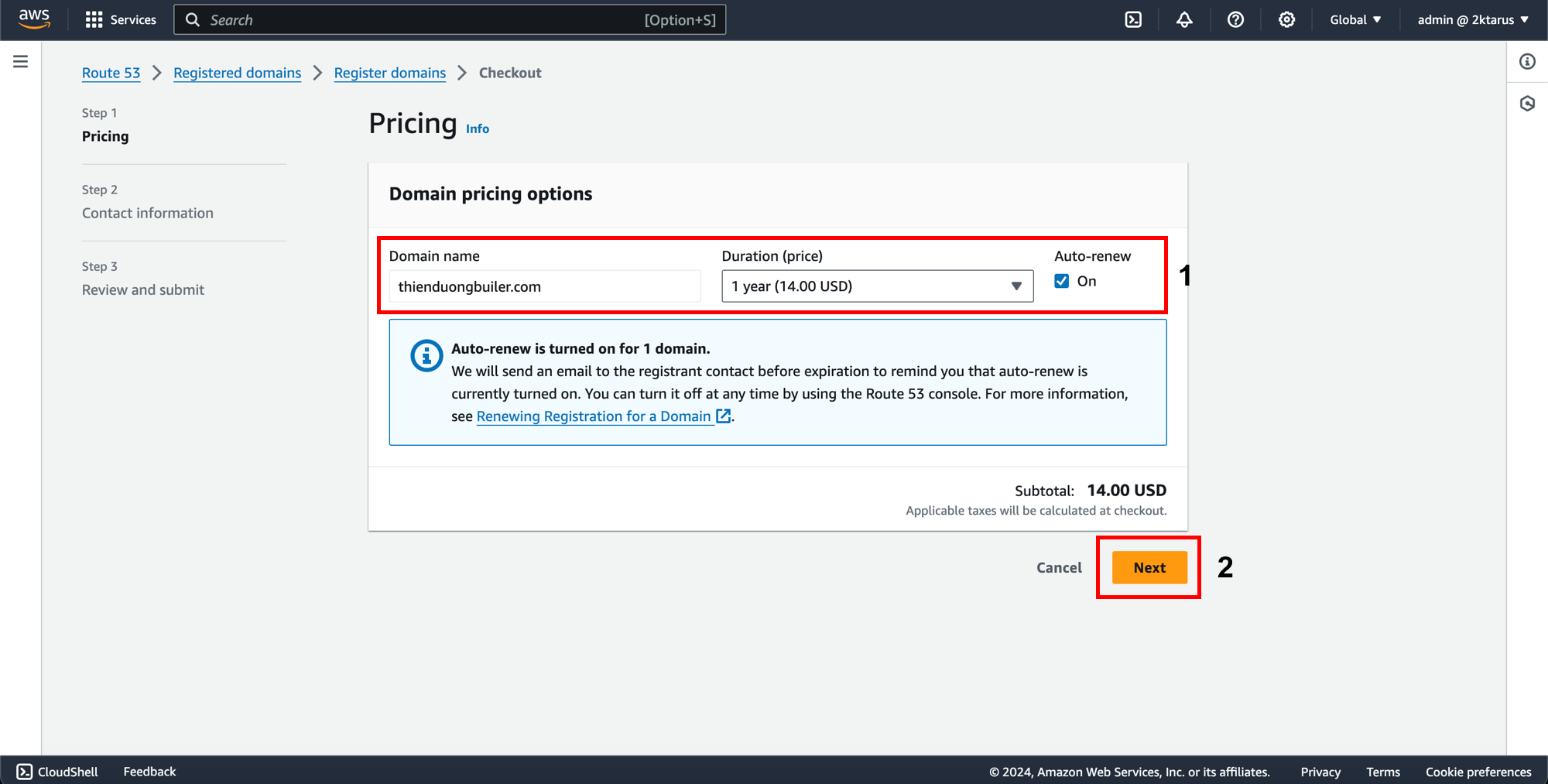
Task: Open the Privacy footer link
Action: [1320, 772]
